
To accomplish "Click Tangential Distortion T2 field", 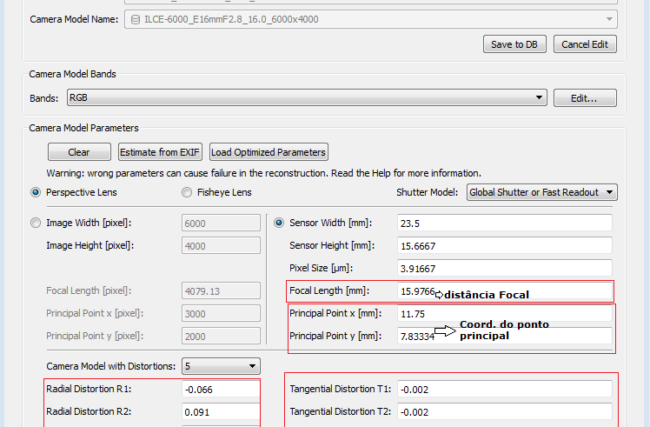I will pos(504,412).
